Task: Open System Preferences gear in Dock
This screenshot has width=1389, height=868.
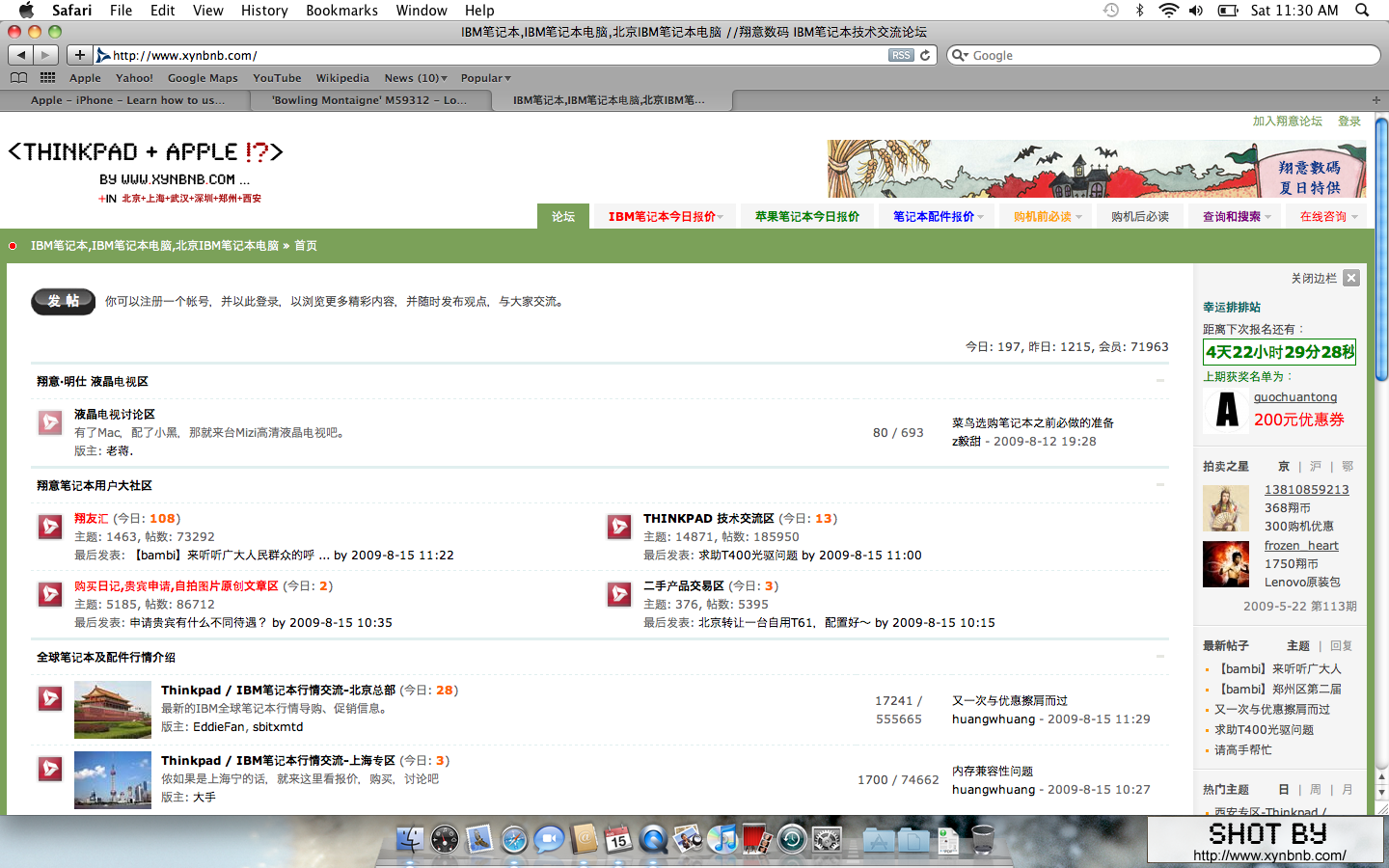Action: tap(827, 840)
